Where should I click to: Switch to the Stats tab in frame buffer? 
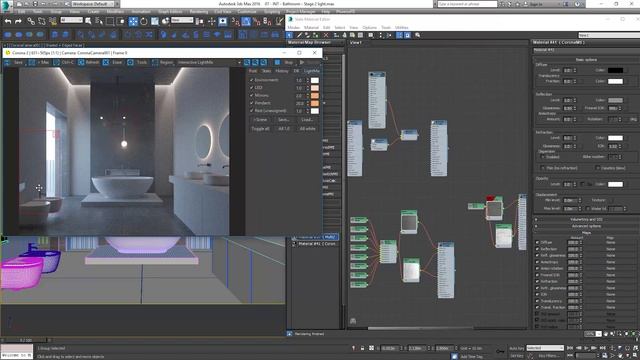[266, 71]
